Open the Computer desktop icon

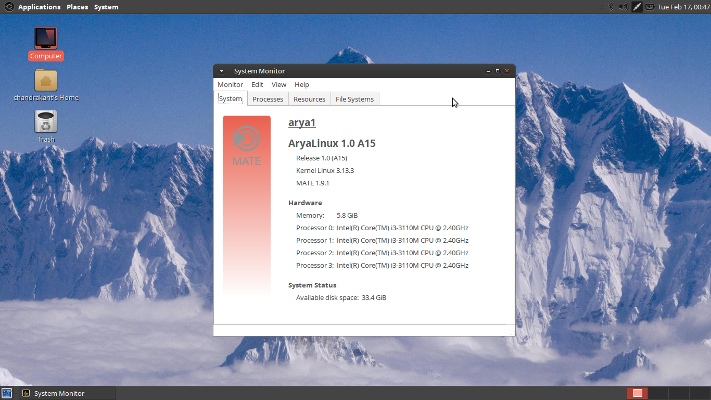(45, 39)
